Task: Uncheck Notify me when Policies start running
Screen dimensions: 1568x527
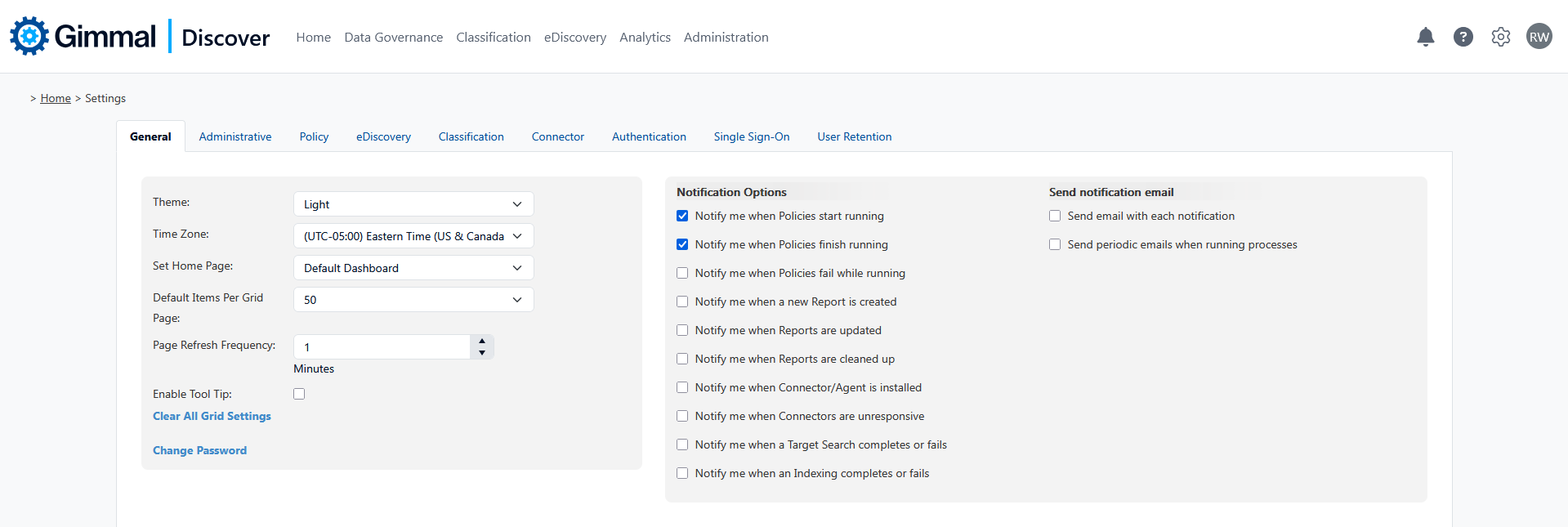Action: [x=682, y=217]
